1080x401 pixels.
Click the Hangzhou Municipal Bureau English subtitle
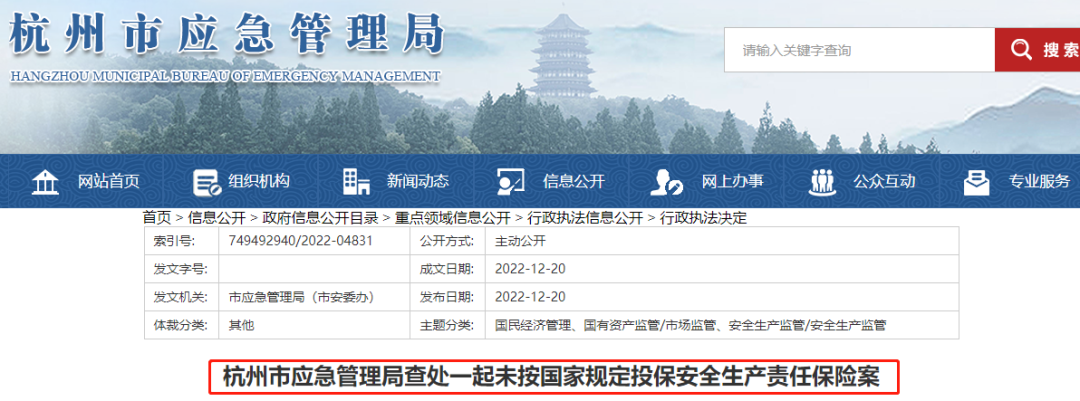tap(225, 76)
